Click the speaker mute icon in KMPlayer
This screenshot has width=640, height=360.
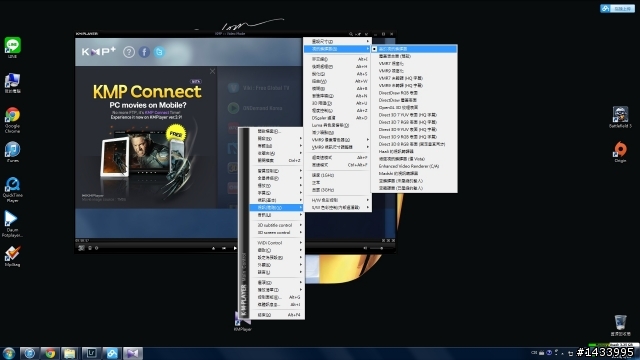click(365, 248)
